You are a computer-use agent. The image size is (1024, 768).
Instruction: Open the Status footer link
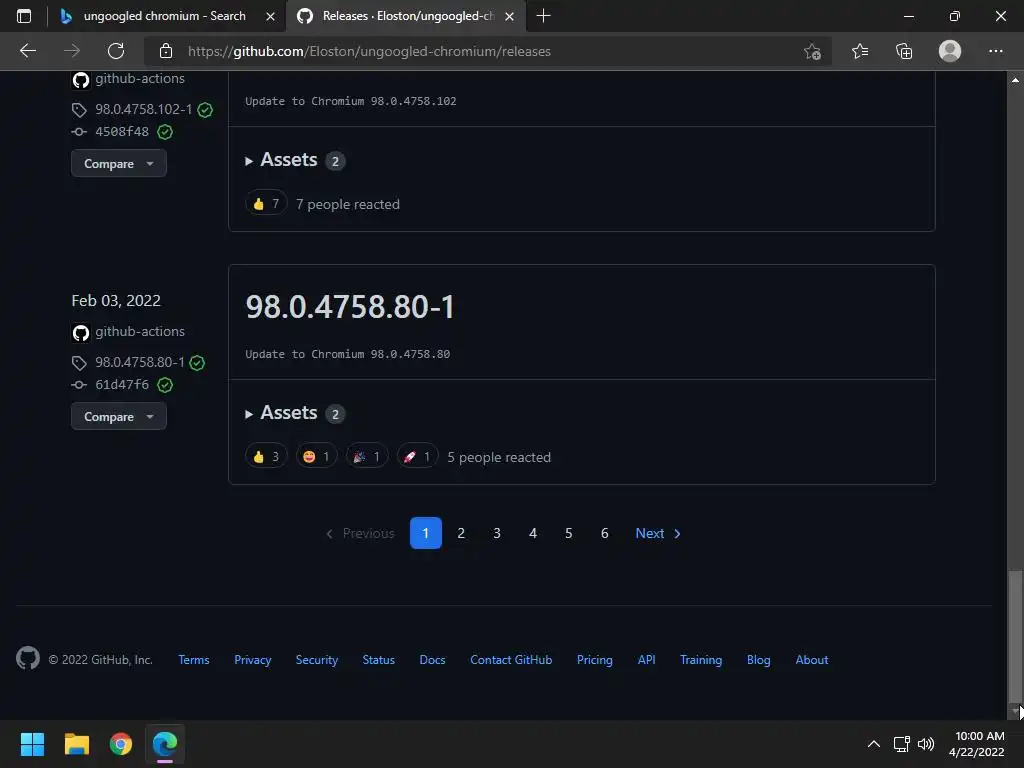[379, 660]
